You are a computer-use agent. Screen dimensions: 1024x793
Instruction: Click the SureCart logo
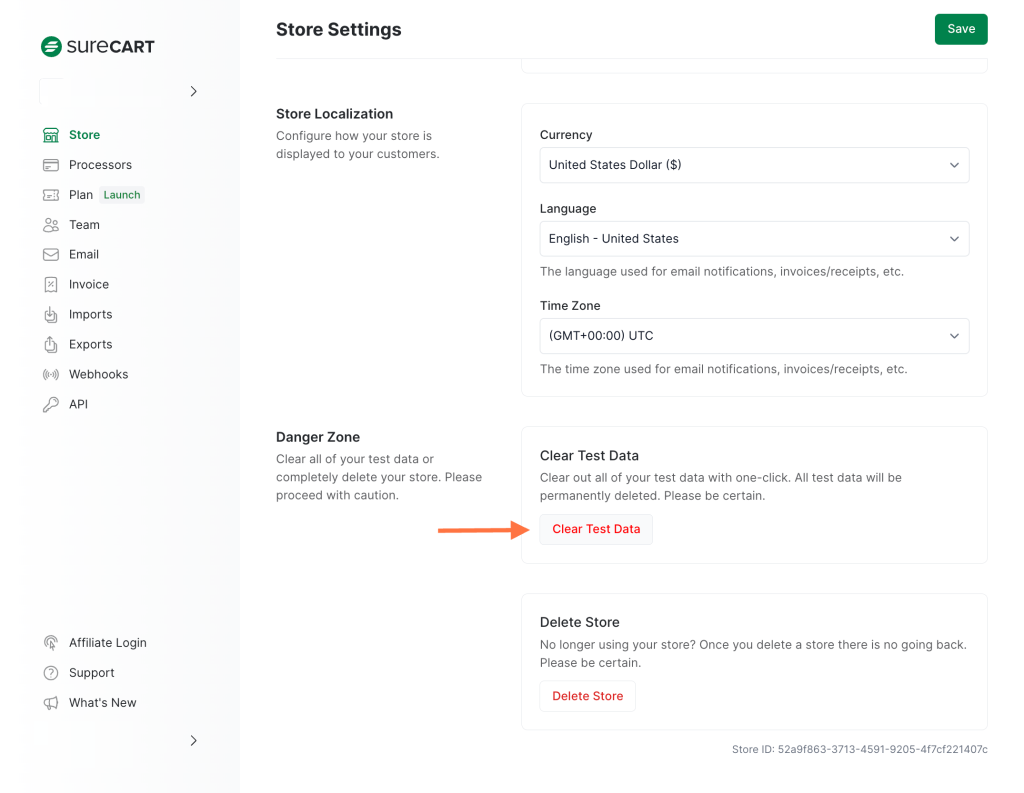pos(97,46)
